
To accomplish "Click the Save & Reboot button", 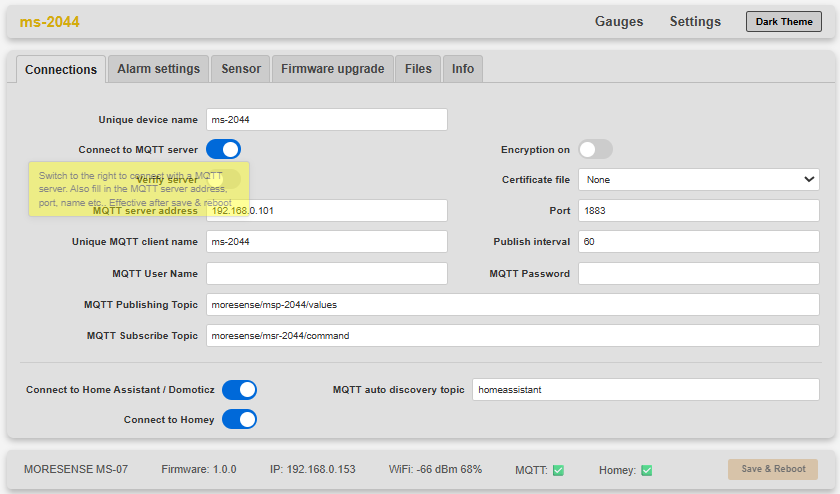I will click(x=772, y=470).
